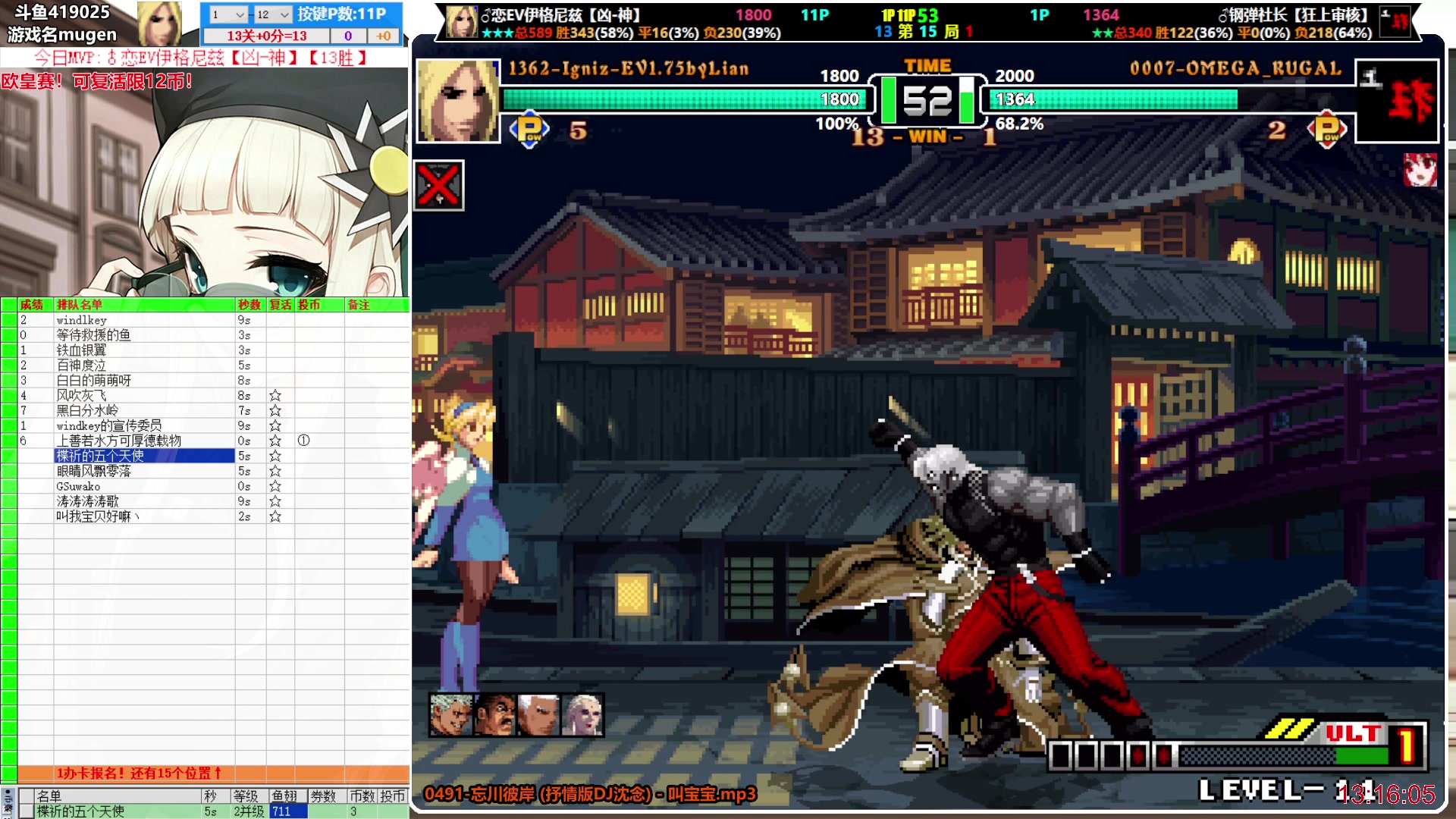This screenshot has width=1456, height=819.
Task: Select the 百神度泣 queue entry
Action: click(81, 366)
